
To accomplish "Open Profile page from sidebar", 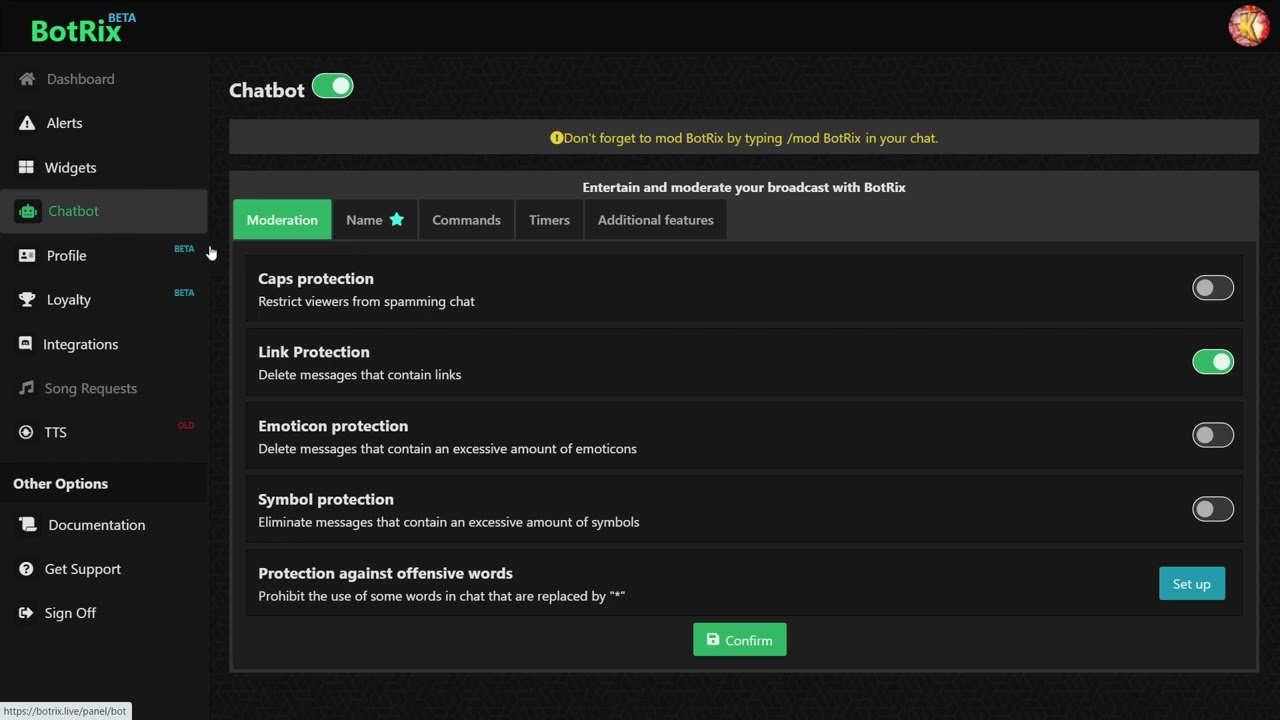I will point(66,256).
